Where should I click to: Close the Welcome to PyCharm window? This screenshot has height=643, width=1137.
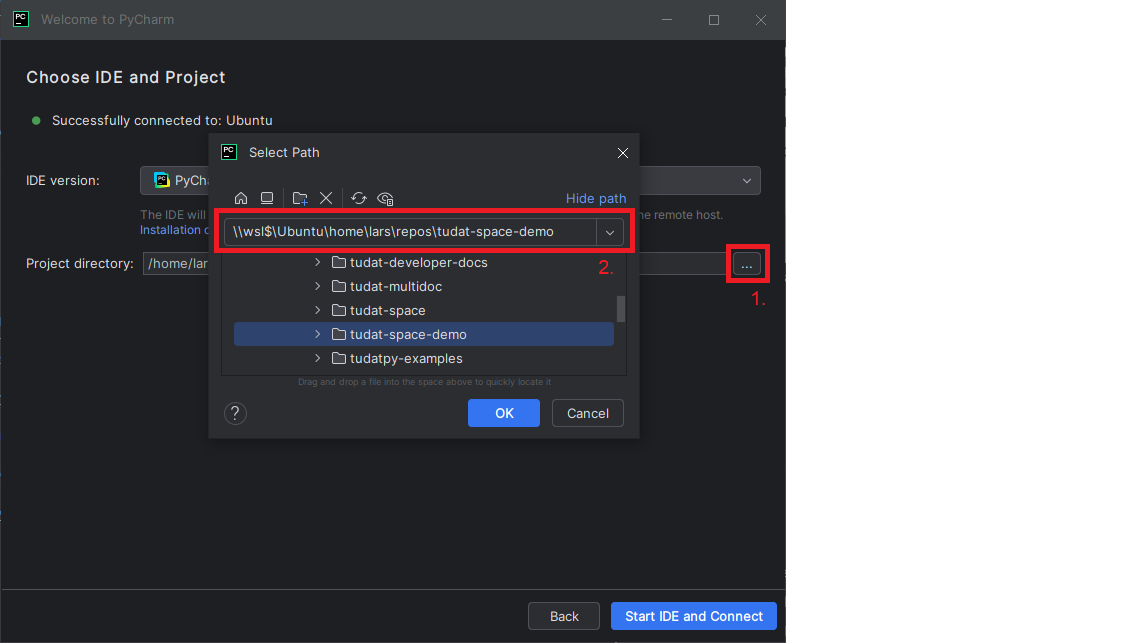click(x=761, y=20)
